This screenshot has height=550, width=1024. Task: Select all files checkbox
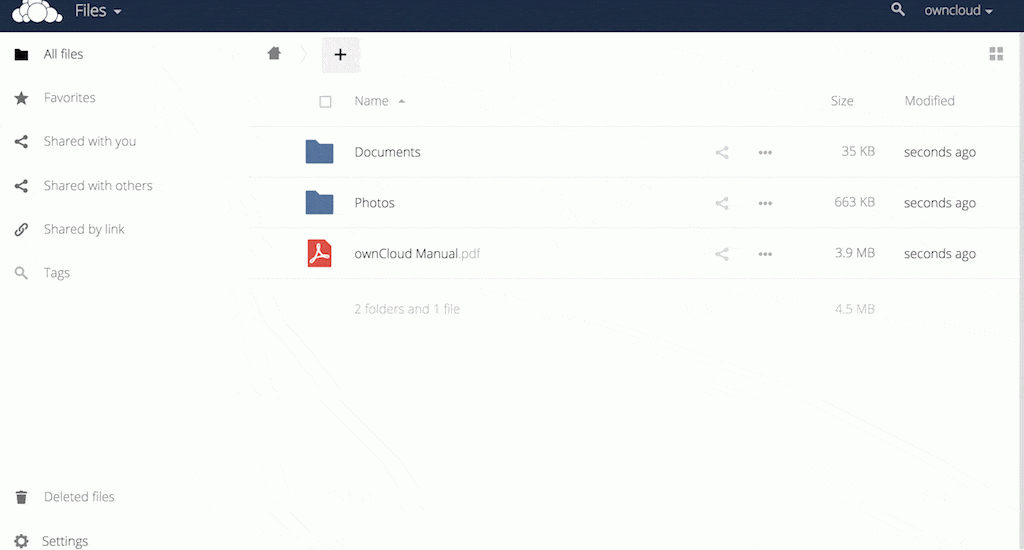pyautogui.click(x=325, y=101)
